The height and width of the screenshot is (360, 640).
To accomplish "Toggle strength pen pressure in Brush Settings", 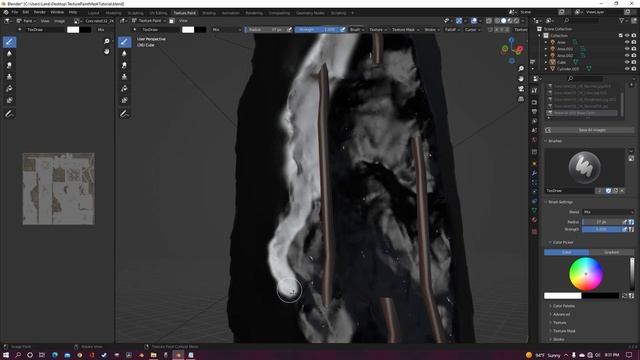I will point(624,229).
